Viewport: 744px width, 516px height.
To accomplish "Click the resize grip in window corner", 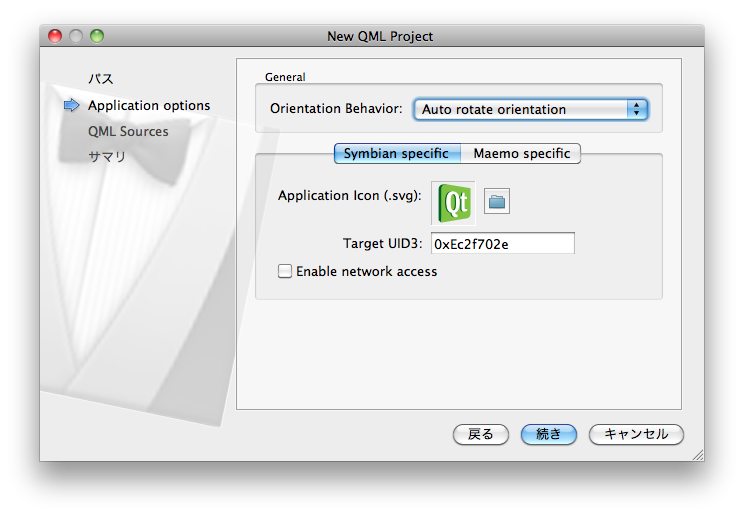I will click(x=697, y=454).
